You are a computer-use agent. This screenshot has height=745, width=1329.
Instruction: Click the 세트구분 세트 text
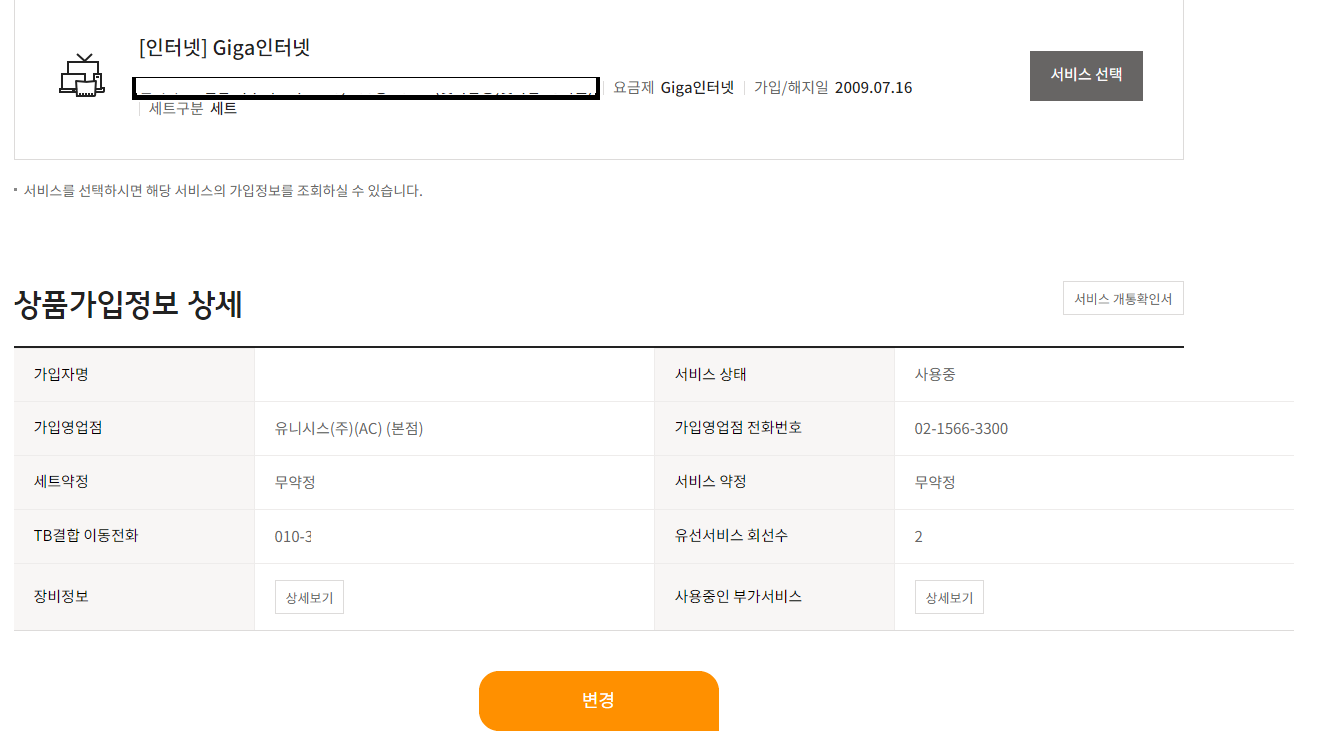[193, 108]
